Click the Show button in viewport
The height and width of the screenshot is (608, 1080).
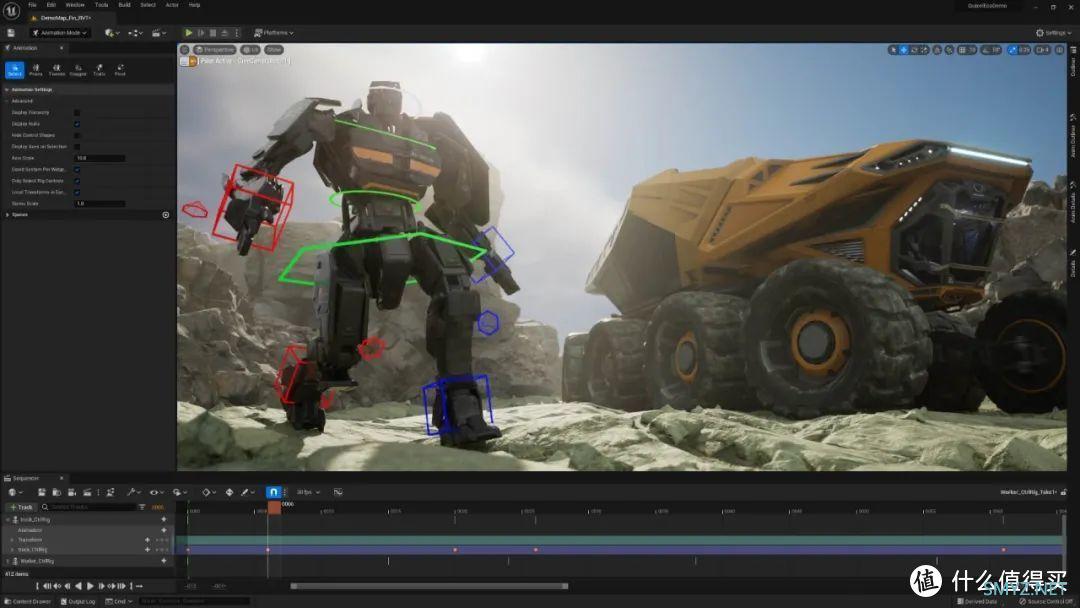pyautogui.click(x=274, y=50)
